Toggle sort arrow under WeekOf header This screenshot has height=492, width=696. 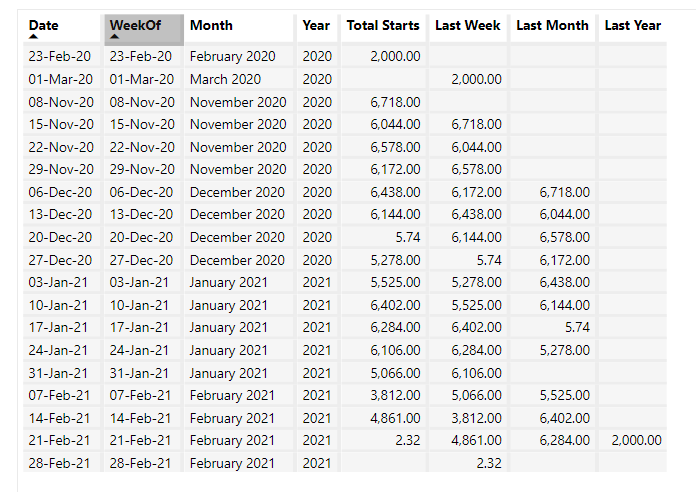[115, 36]
